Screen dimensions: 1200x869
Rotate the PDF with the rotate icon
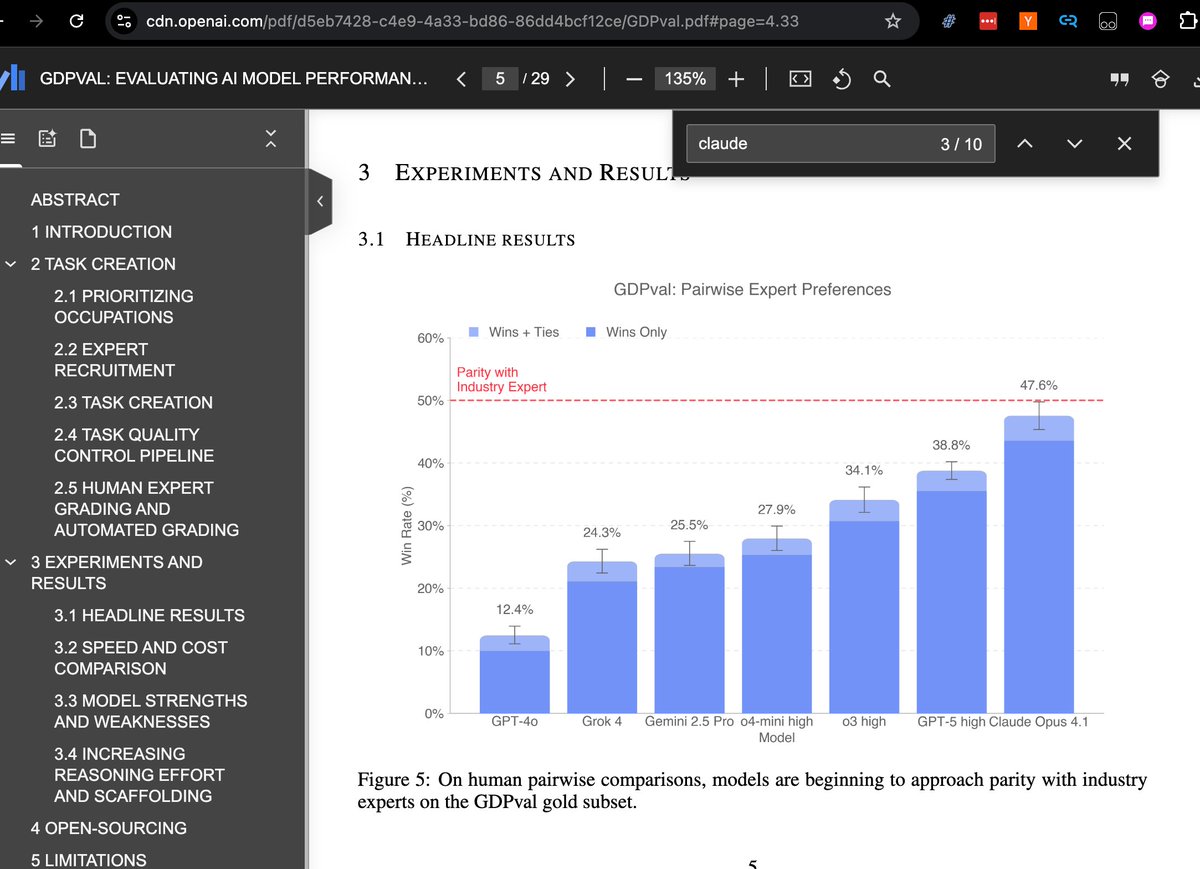(x=842, y=79)
